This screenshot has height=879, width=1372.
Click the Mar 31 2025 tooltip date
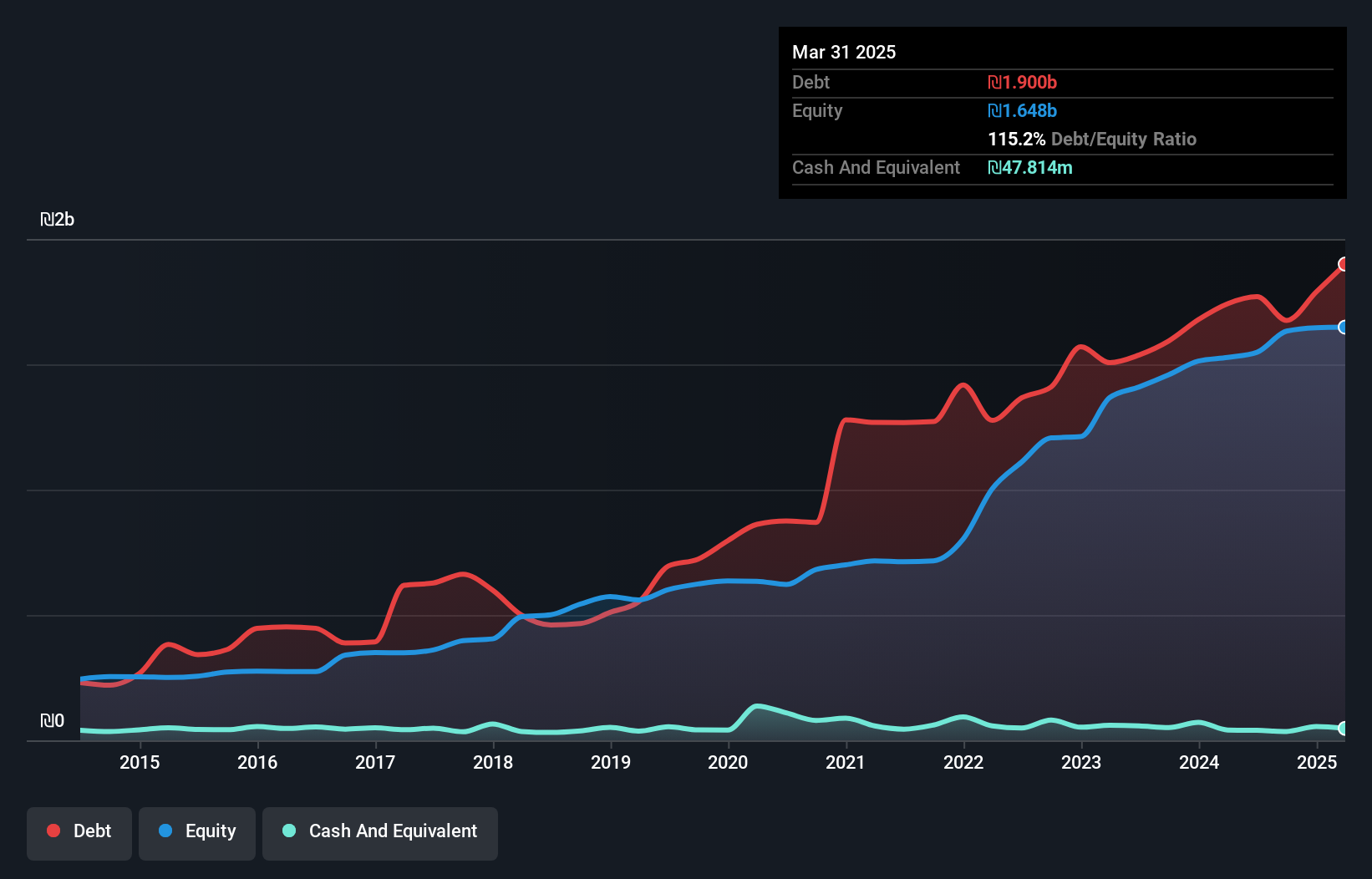844,52
